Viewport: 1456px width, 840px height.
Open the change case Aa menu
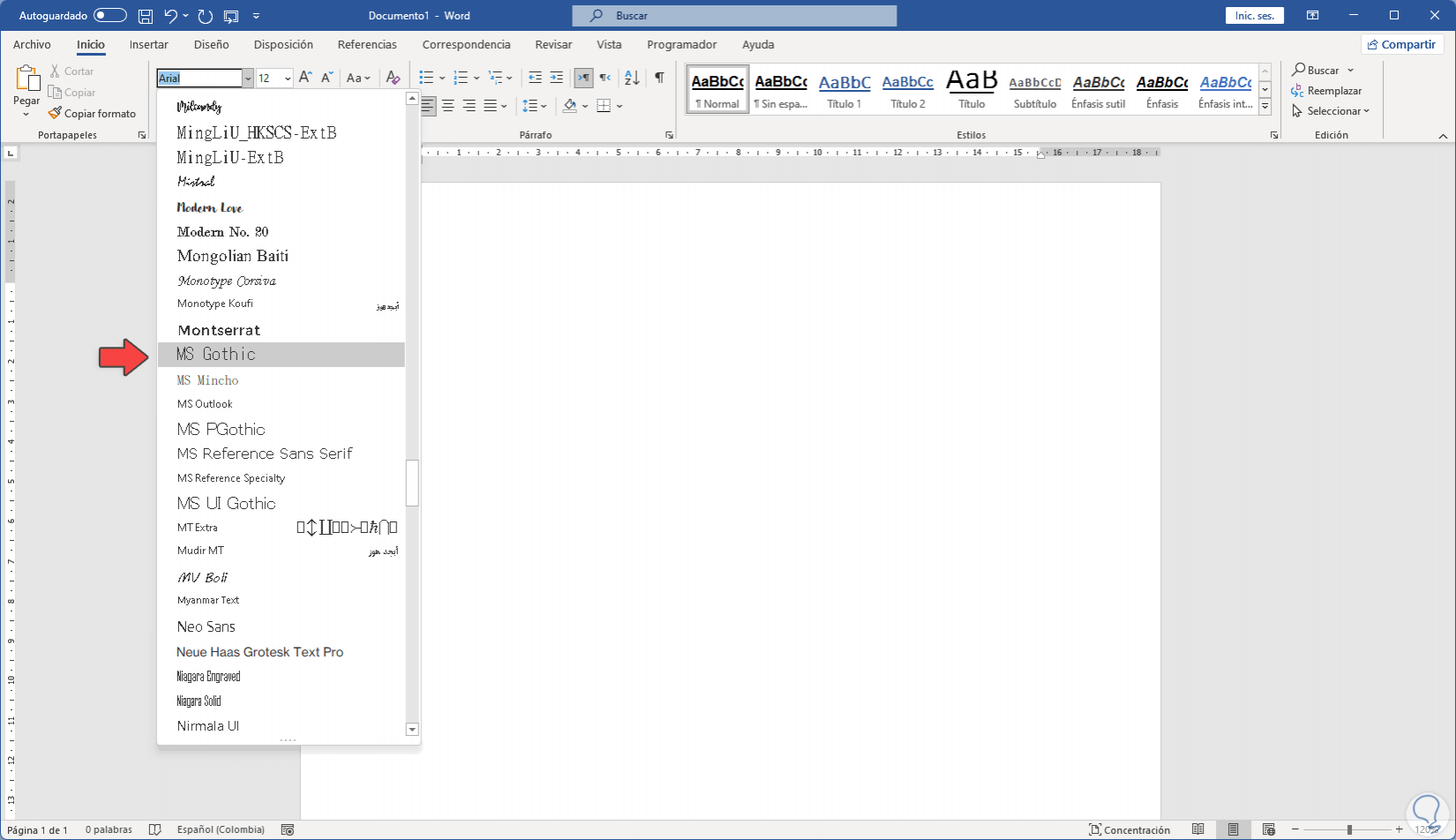(358, 78)
